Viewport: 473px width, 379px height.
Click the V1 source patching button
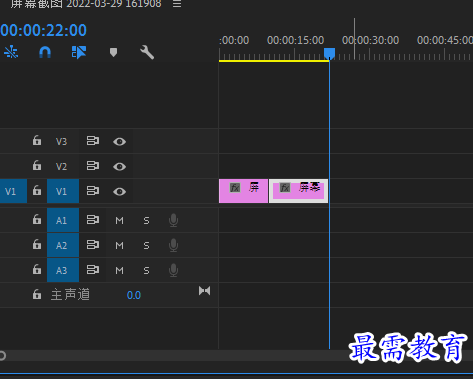pos(13,191)
